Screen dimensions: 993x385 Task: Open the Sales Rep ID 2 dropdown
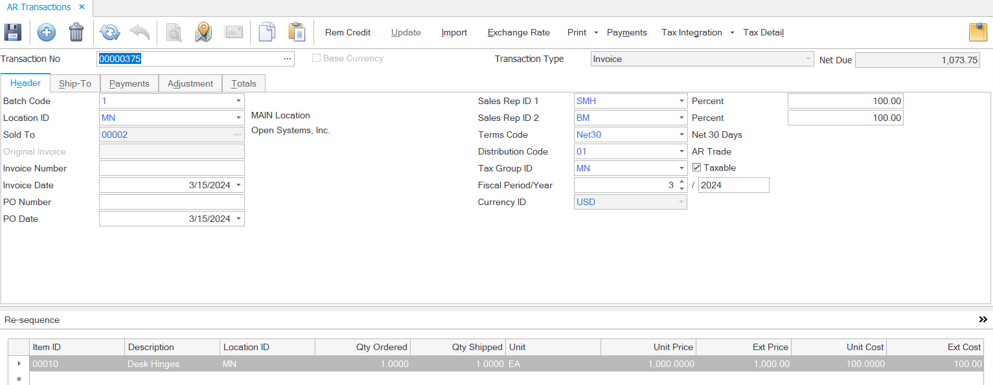pos(681,118)
